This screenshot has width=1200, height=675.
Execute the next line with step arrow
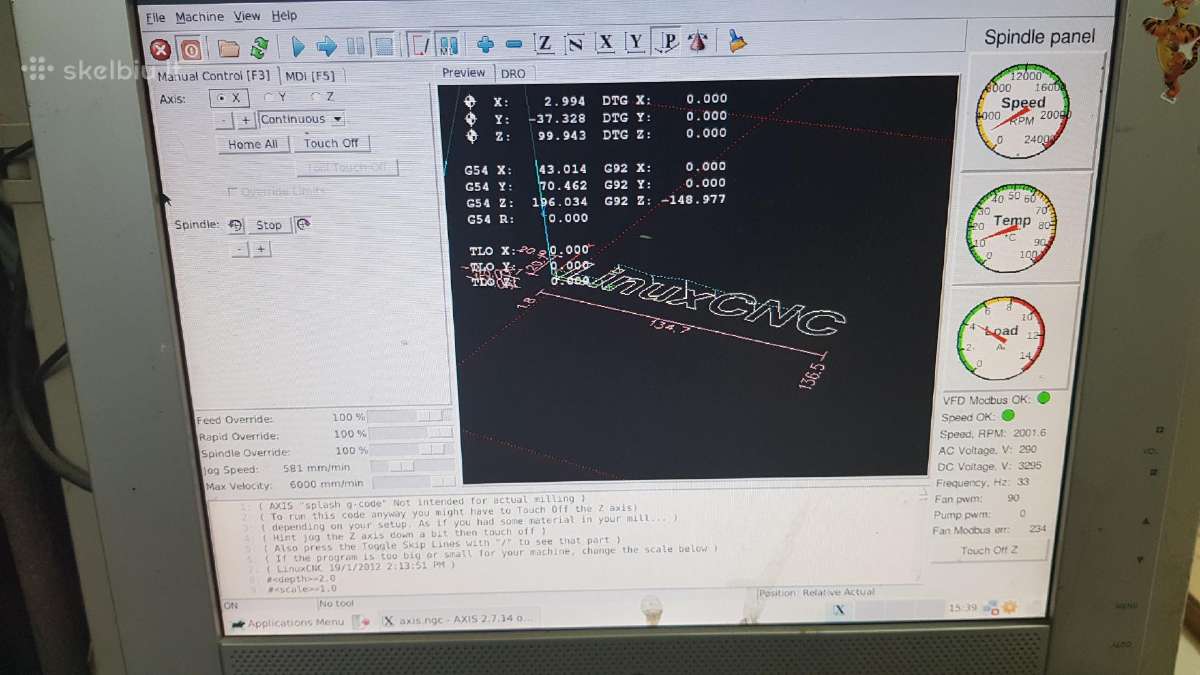coord(326,46)
